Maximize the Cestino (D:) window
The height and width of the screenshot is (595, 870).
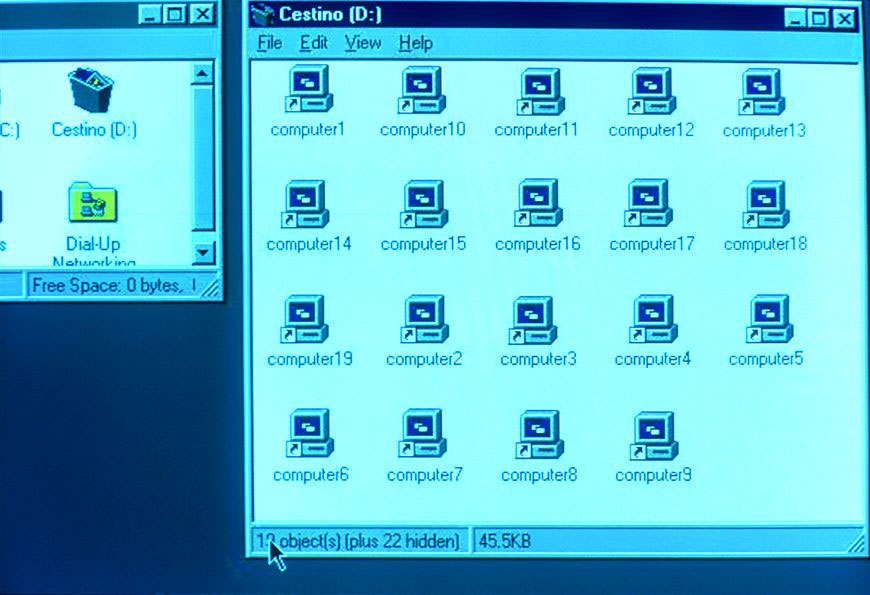pyautogui.click(x=818, y=18)
